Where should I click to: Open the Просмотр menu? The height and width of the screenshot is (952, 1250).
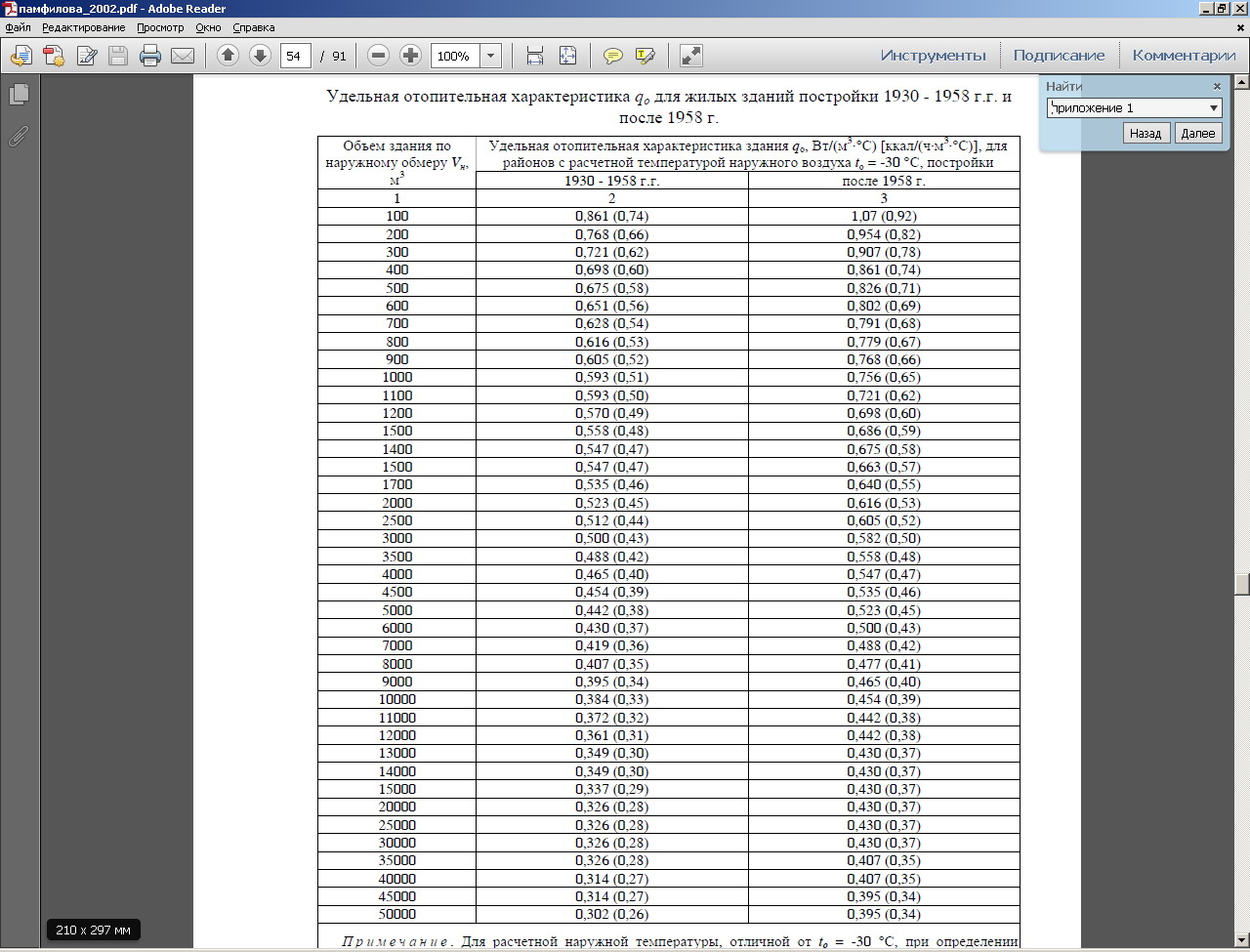click(x=160, y=27)
